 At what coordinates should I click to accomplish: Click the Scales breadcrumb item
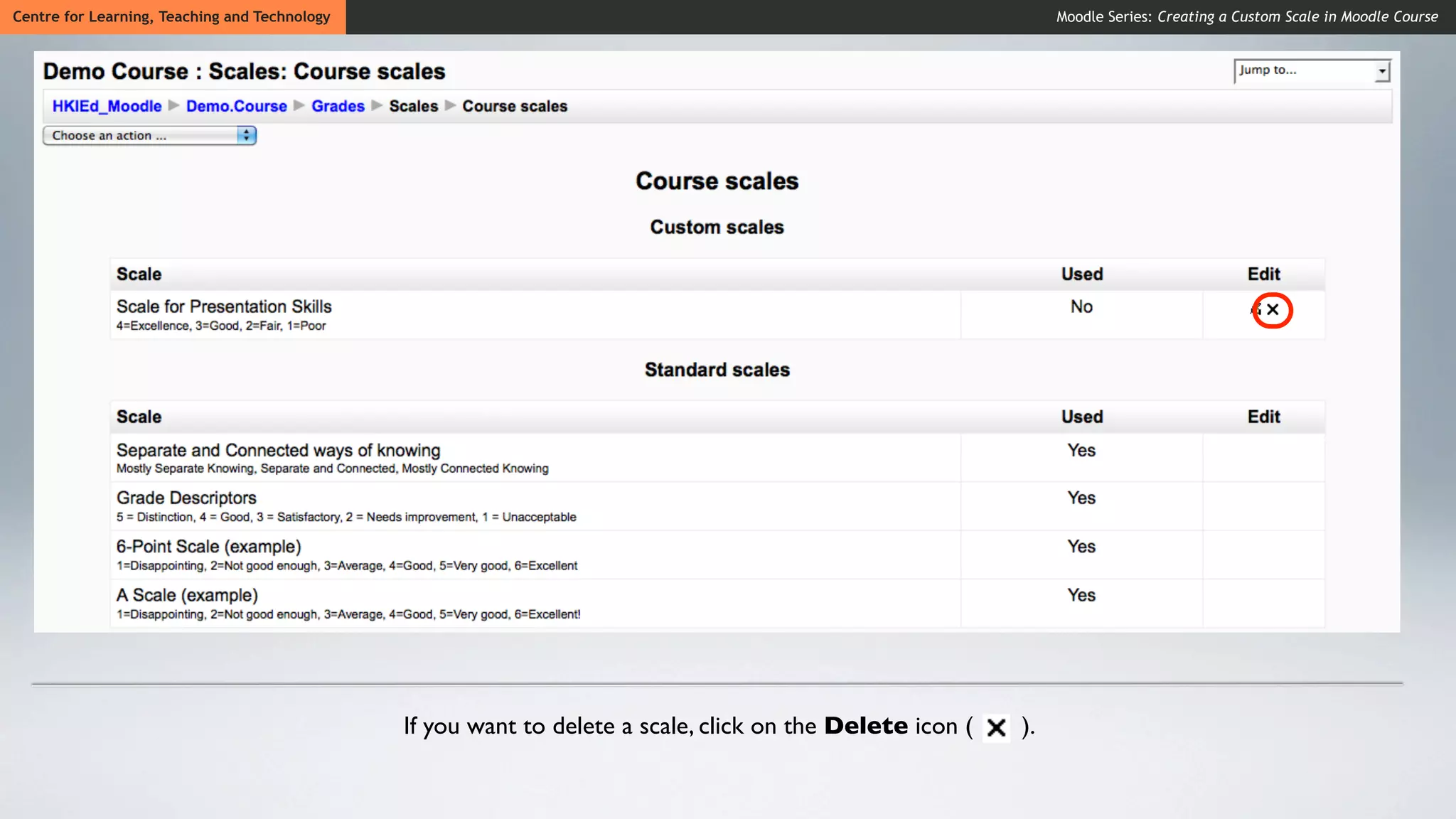pyautogui.click(x=413, y=106)
